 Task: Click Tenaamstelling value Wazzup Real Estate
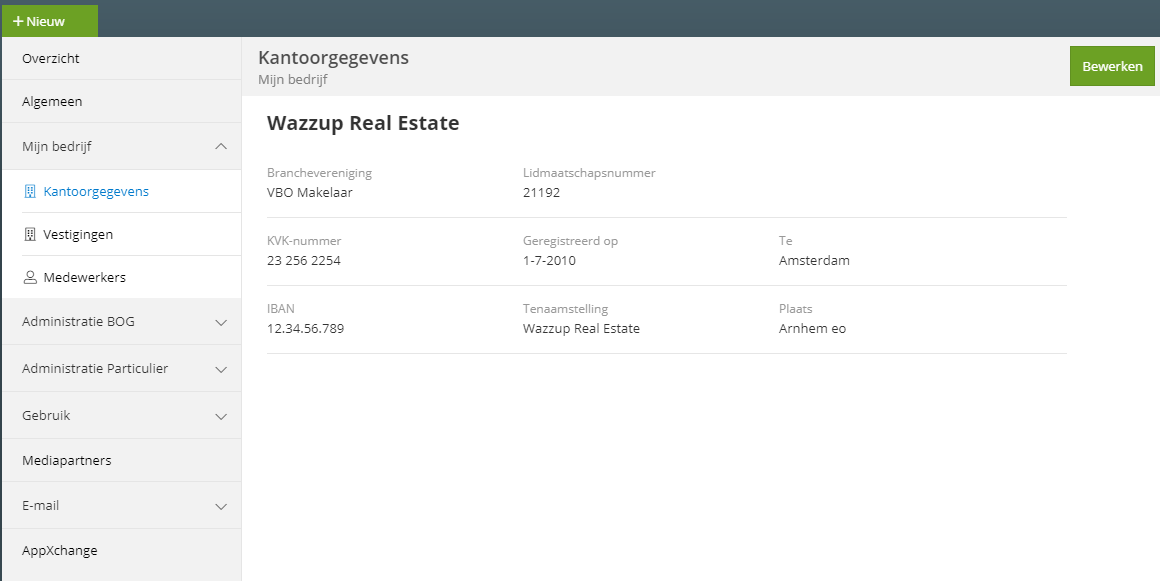coord(581,329)
